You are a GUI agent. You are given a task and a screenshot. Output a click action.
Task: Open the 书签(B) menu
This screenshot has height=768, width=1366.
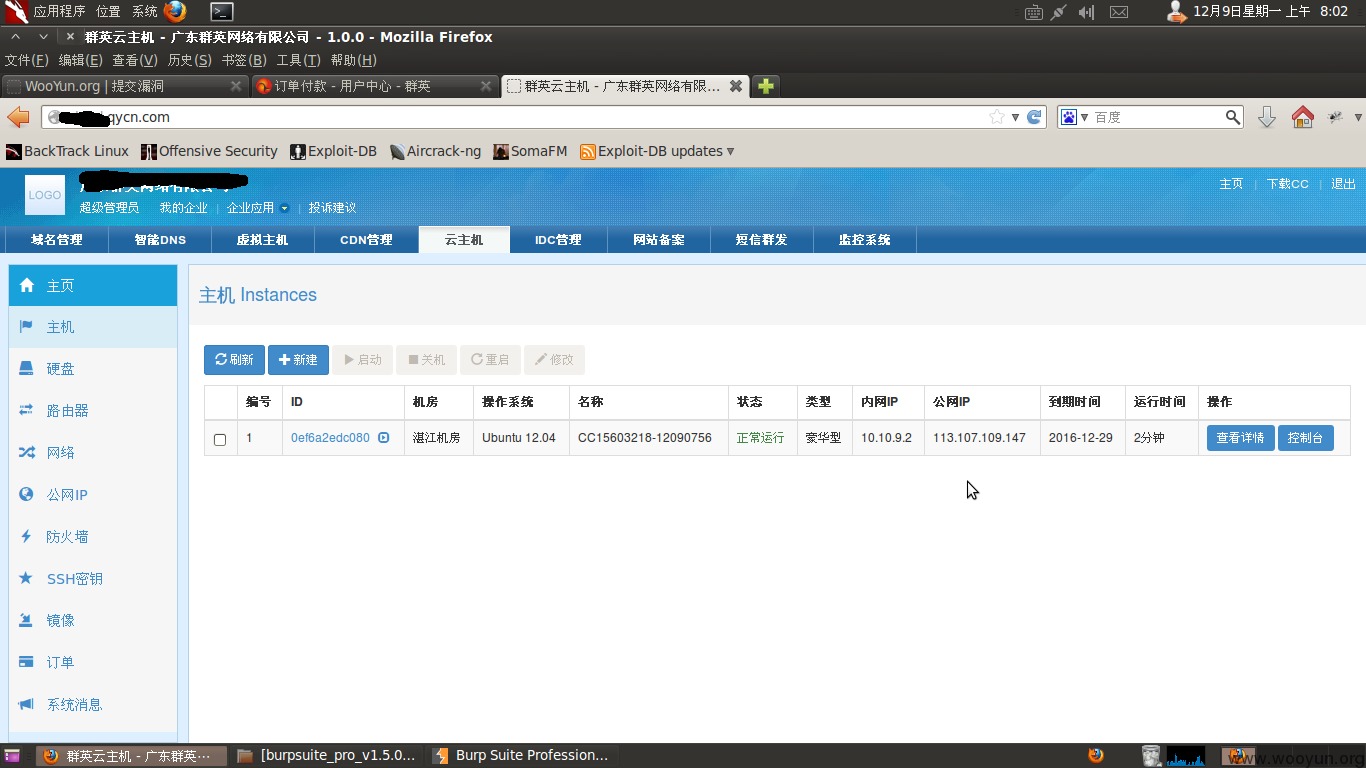(x=244, y=60)
